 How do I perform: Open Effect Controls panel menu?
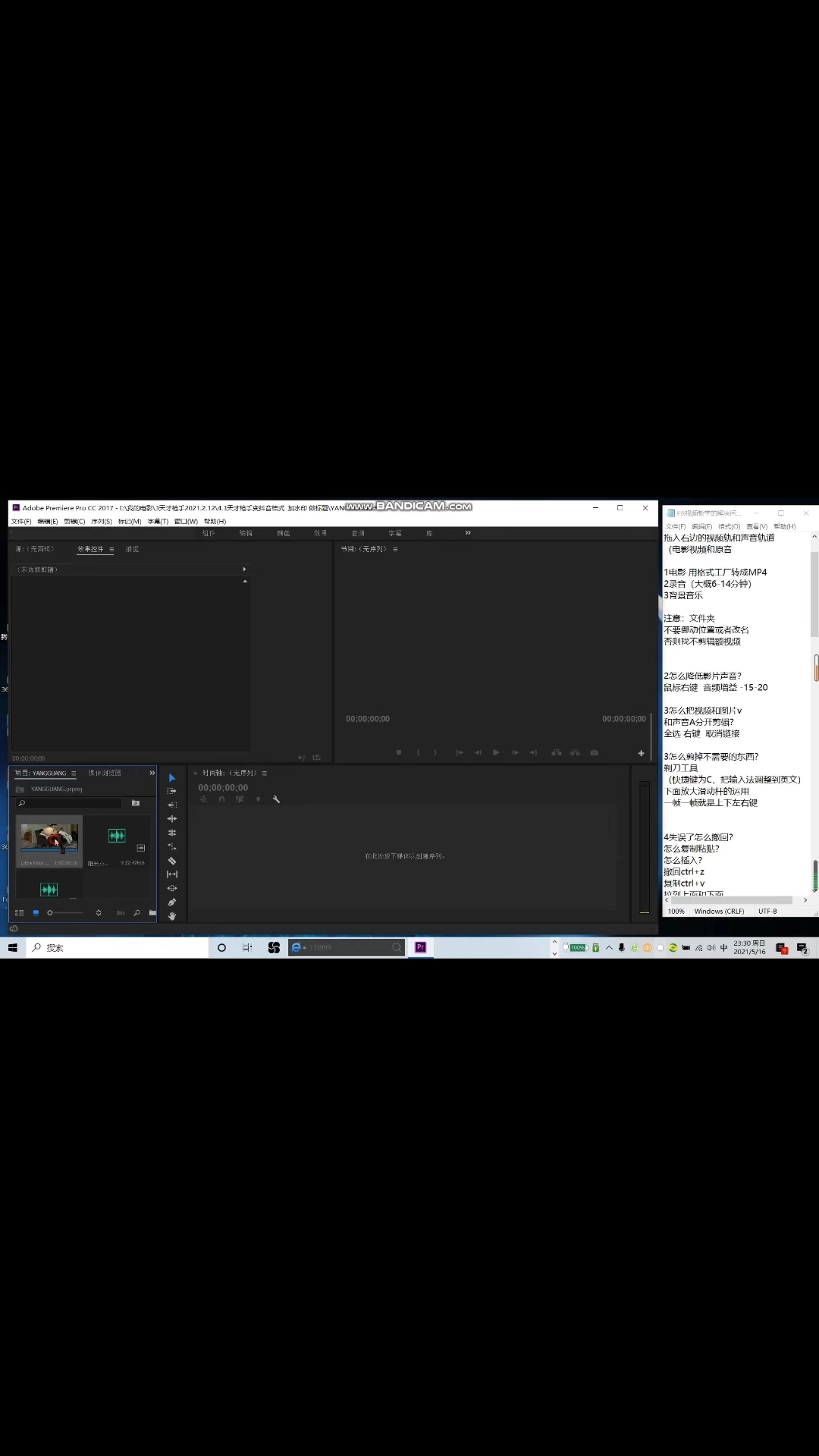[x=111, y=549]
